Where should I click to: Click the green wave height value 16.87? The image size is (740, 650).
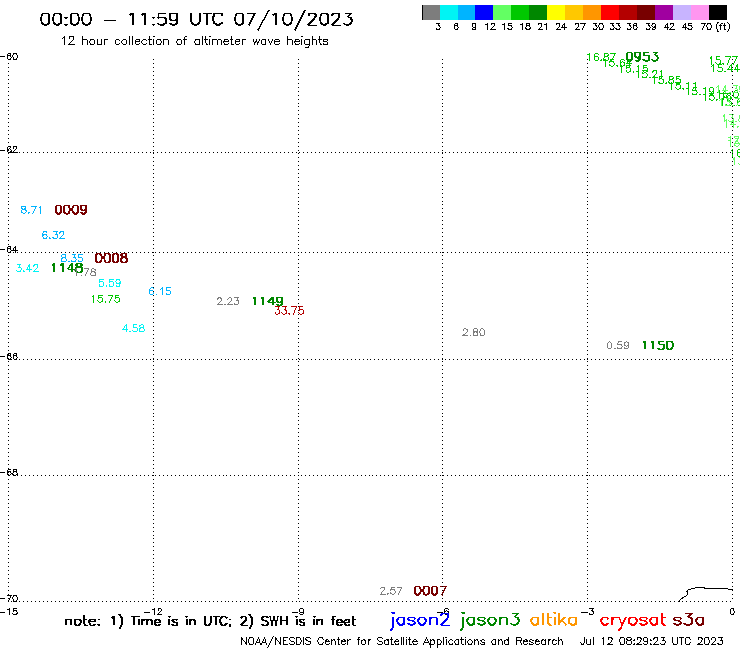pos(601,57)
